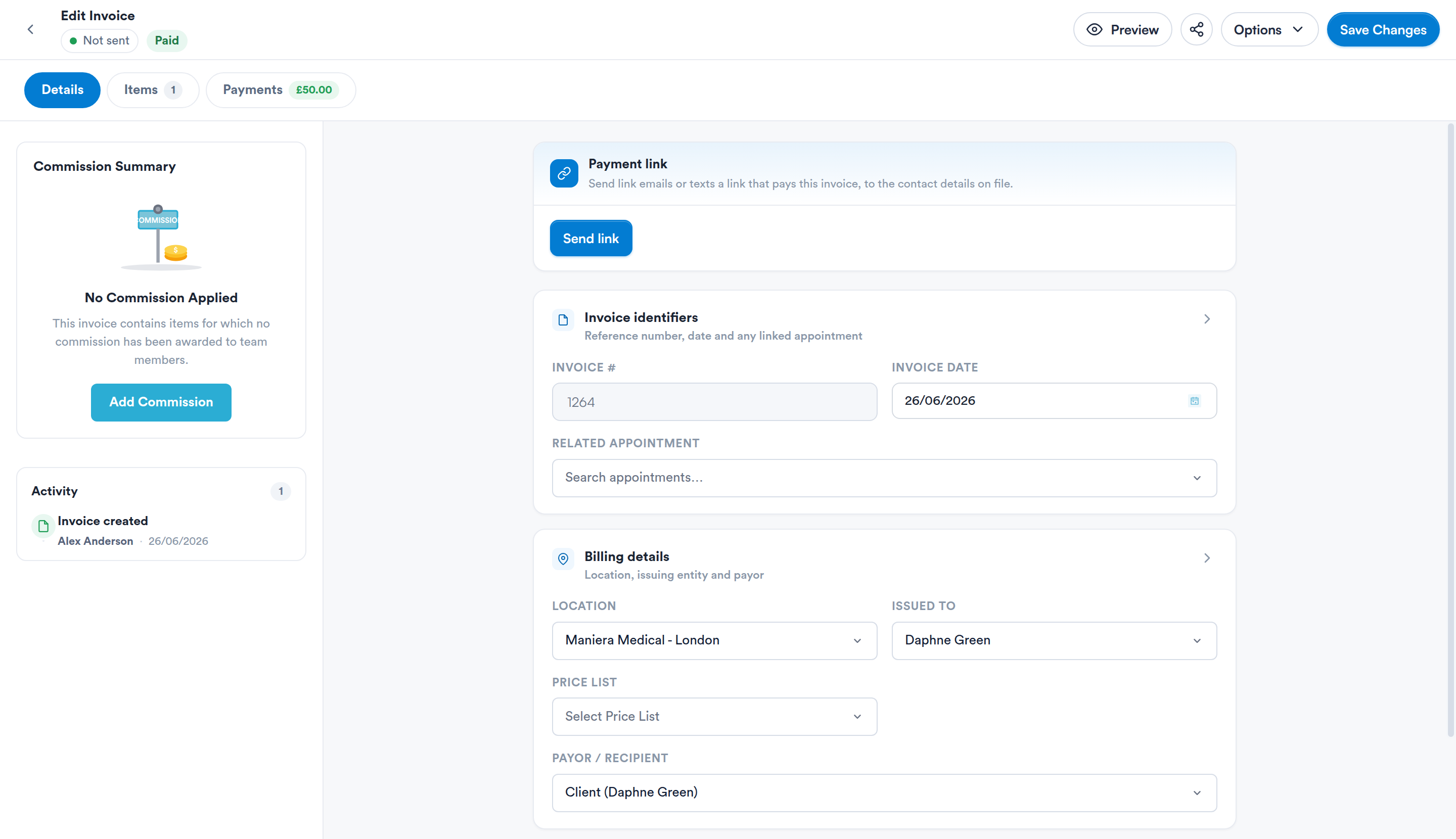Click Alex Anderson in the activity log
The height and width of the screenshot is (839, 1456).
95,541
